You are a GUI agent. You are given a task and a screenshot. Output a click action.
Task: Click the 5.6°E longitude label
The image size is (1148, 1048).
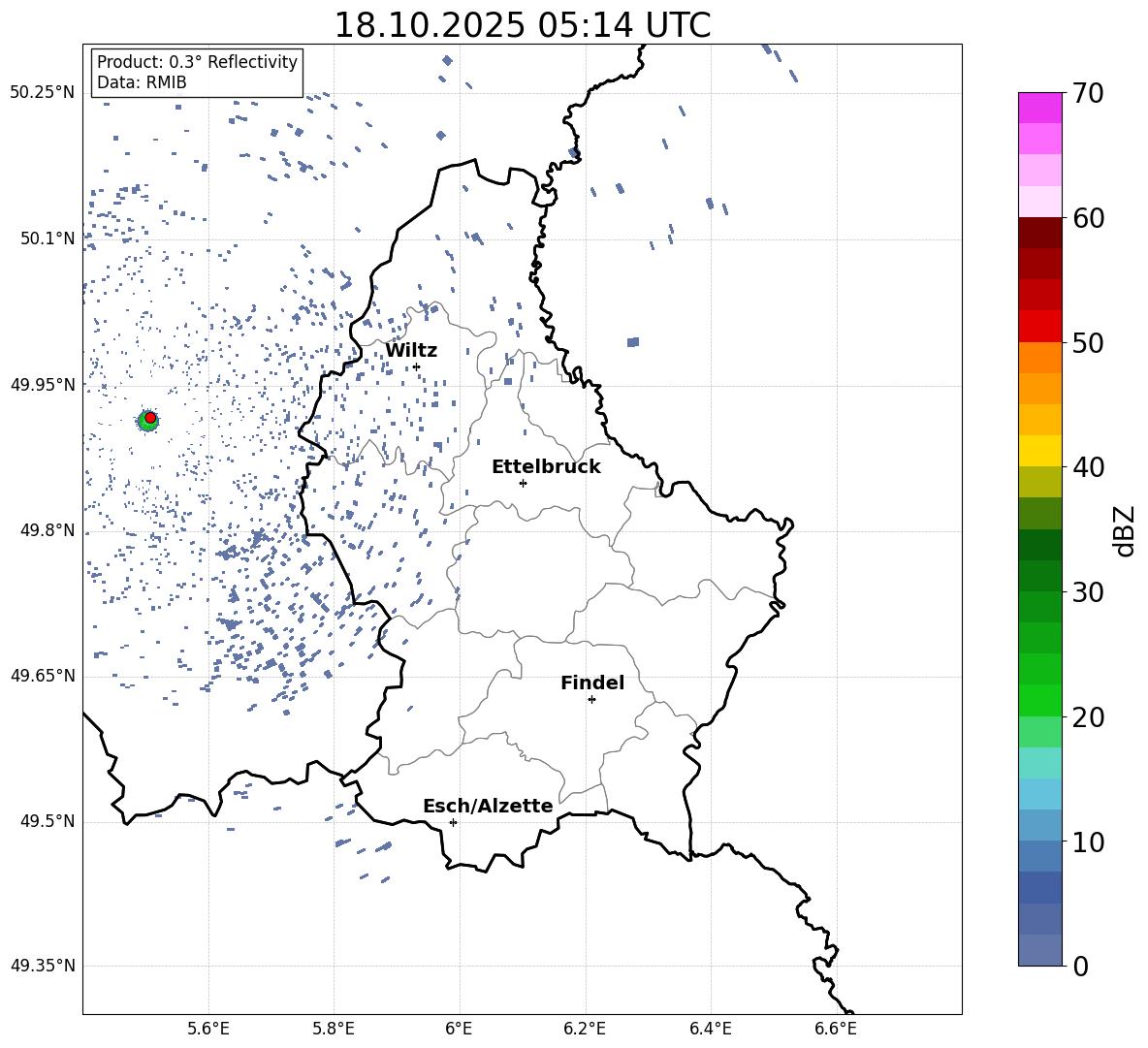click(x=208, y=1029)
